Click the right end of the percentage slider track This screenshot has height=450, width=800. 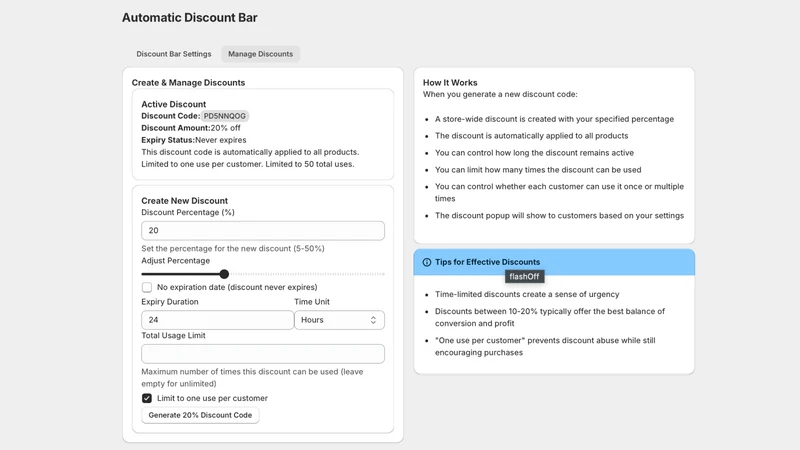383,274
